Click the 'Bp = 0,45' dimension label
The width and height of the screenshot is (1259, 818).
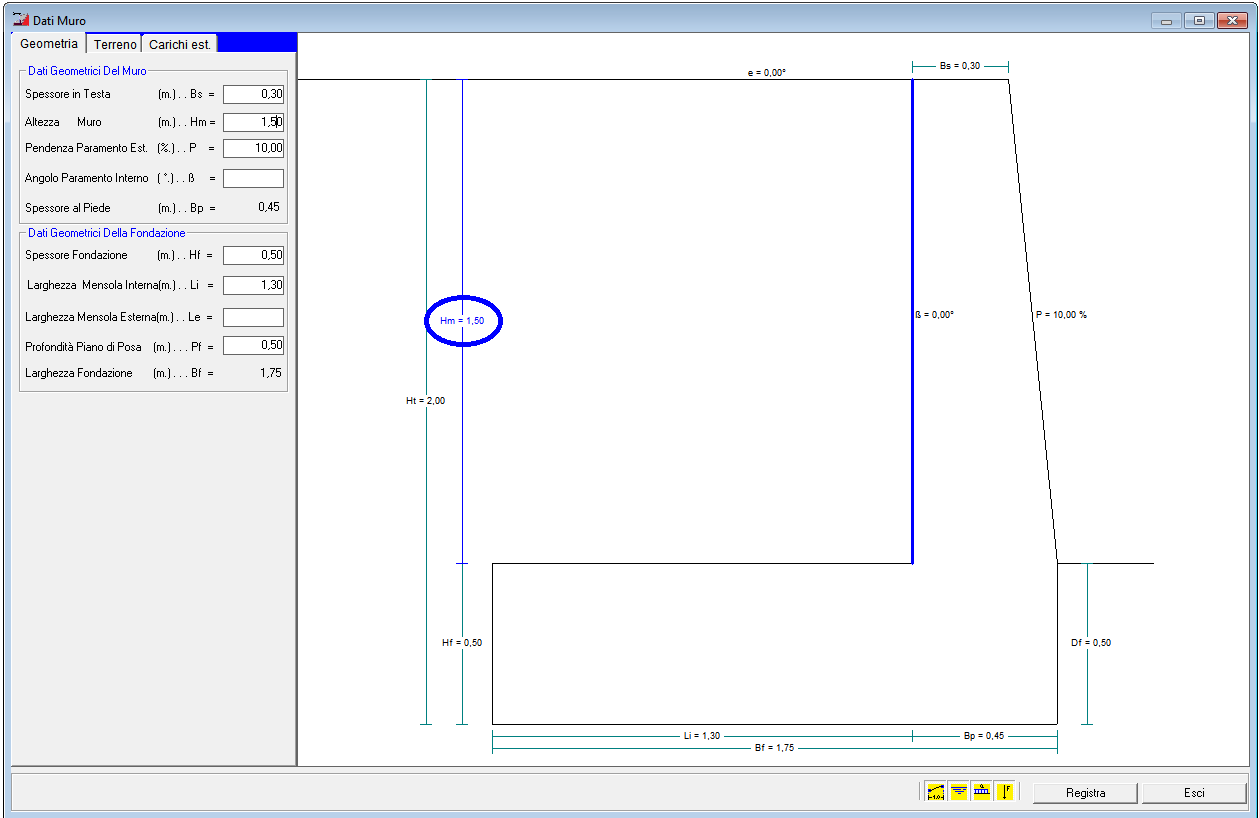point(984,736)
